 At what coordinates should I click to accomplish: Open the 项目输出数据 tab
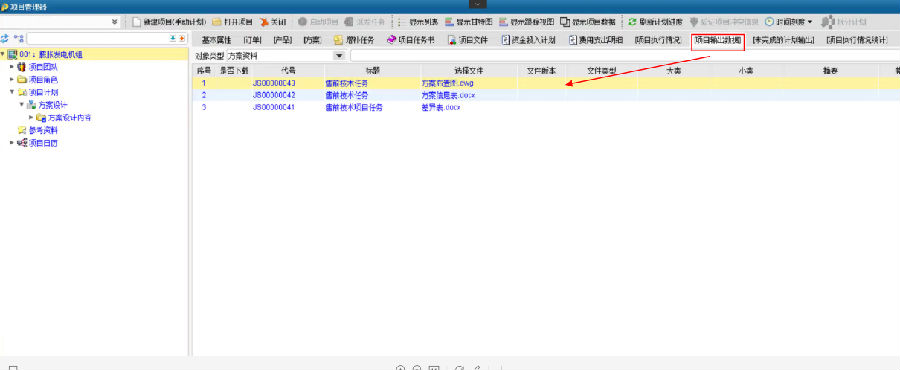coord(717,41)
